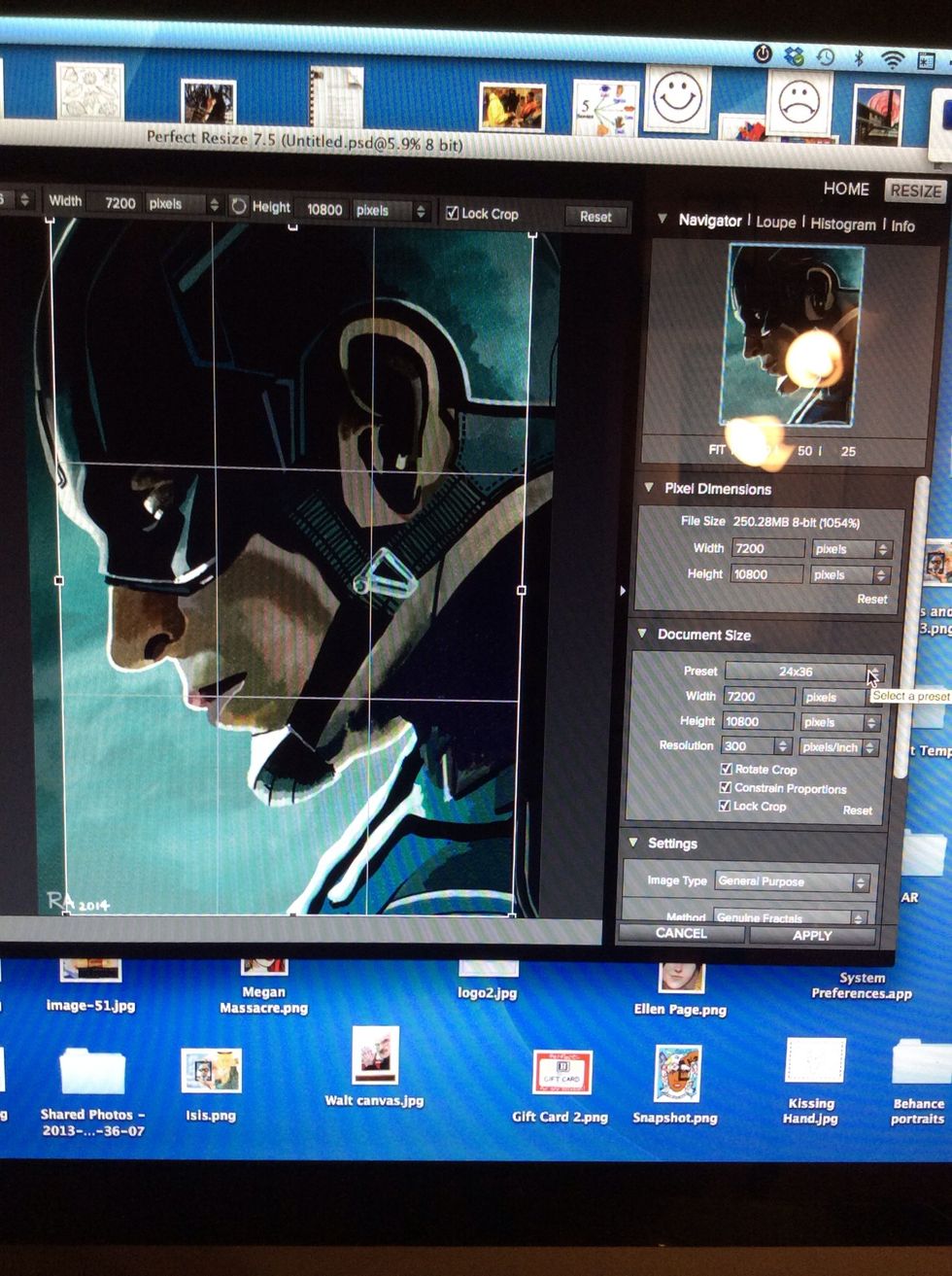
Task: Uncheck the Rotate Crop checkbox
Action: [725, 769]
